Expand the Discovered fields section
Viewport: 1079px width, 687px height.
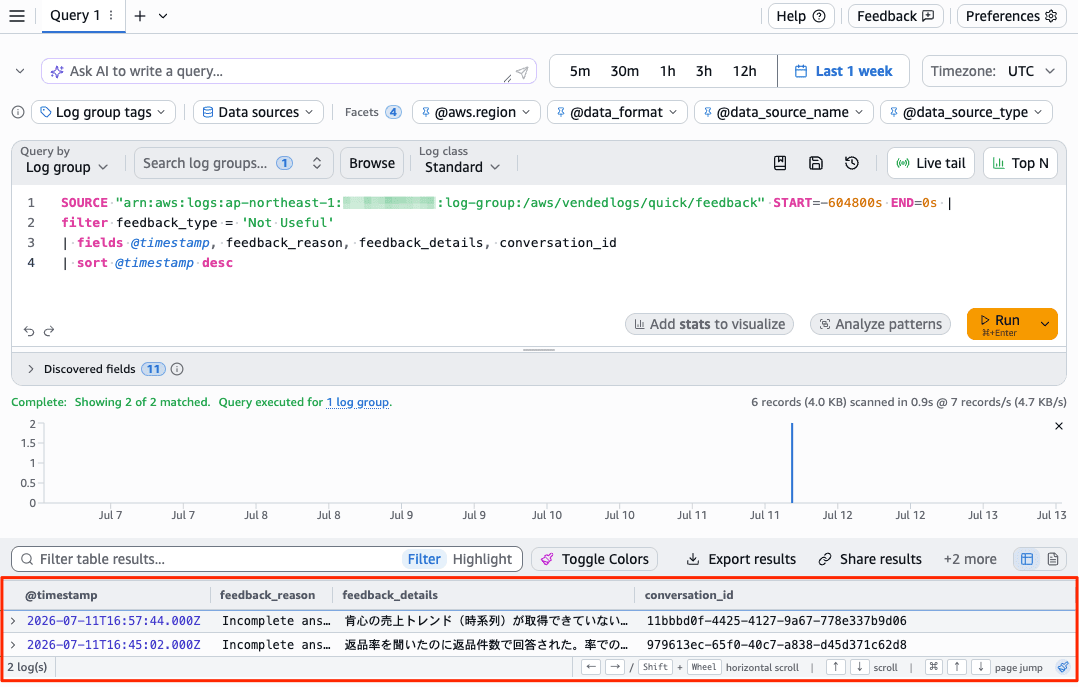coord(31,369)
